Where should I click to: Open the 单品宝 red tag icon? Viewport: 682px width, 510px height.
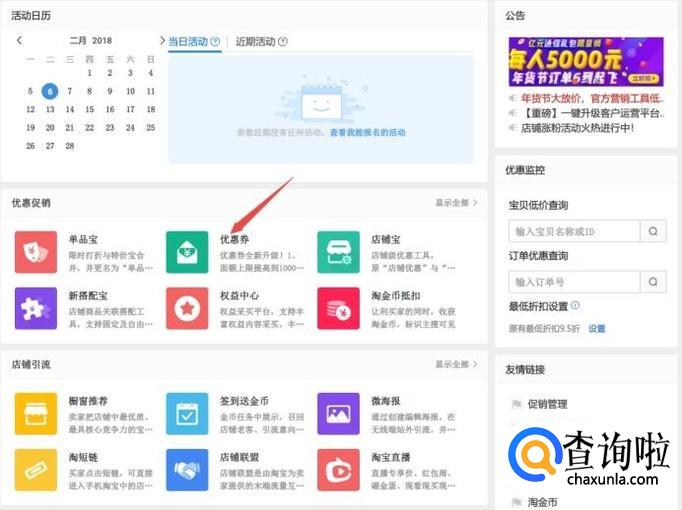[36, 252]
